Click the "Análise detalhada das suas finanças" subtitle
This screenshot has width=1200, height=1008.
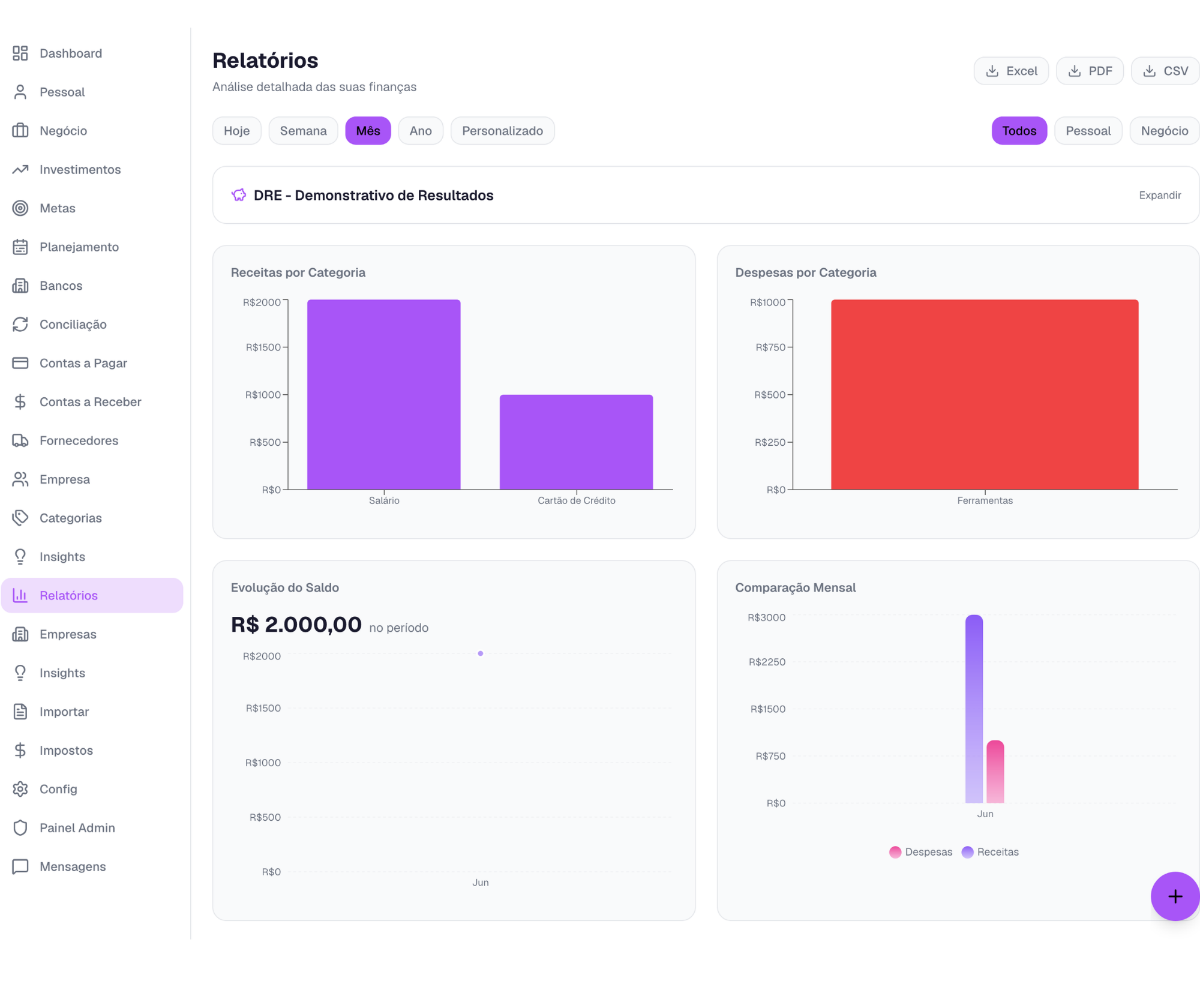coord(314,87)
